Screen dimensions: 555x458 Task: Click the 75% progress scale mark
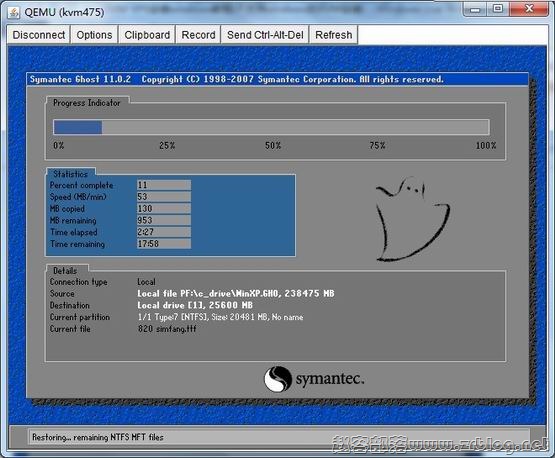tap(377, 145)
